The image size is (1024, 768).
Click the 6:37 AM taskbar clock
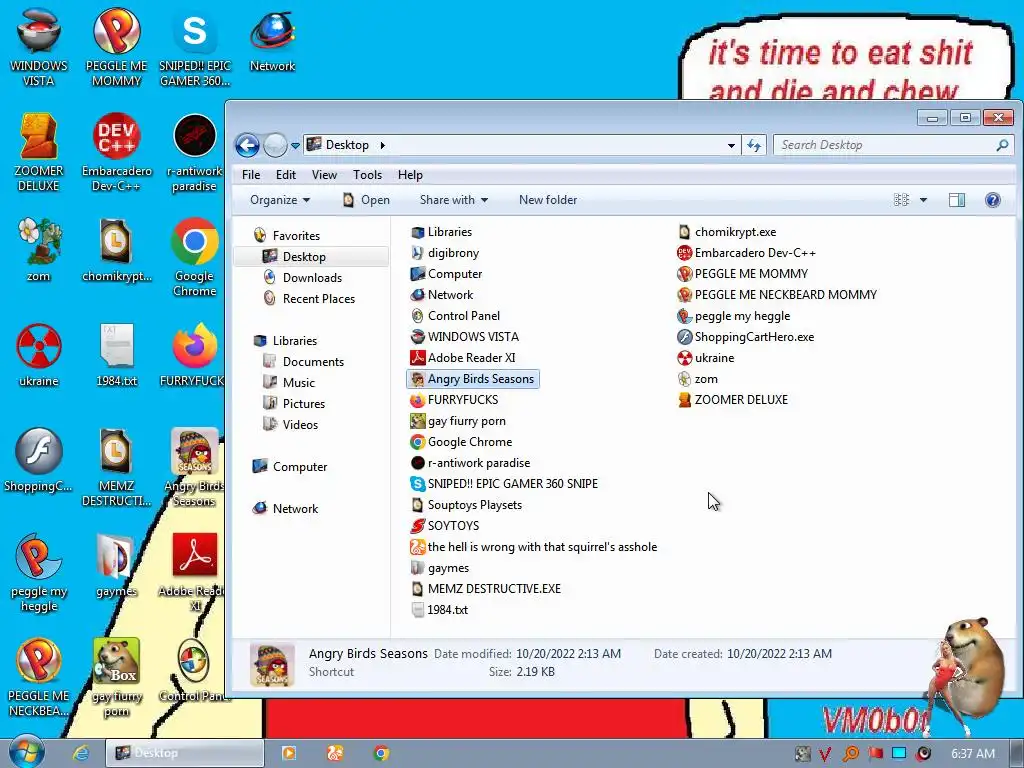tap(972, 754)
